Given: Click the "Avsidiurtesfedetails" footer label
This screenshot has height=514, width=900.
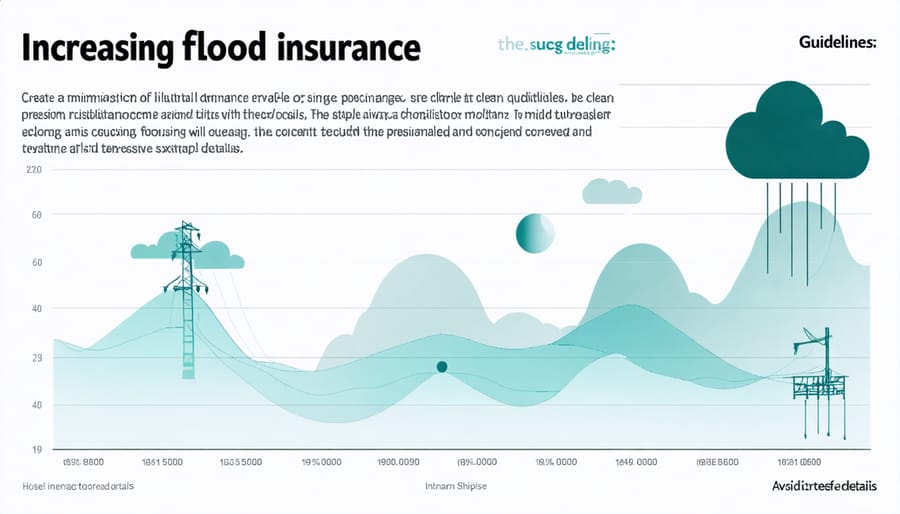Looking at the screenshot, I should point(824,486).
